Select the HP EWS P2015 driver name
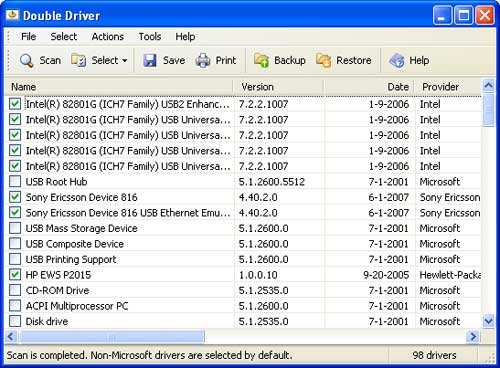 point(58,275)
